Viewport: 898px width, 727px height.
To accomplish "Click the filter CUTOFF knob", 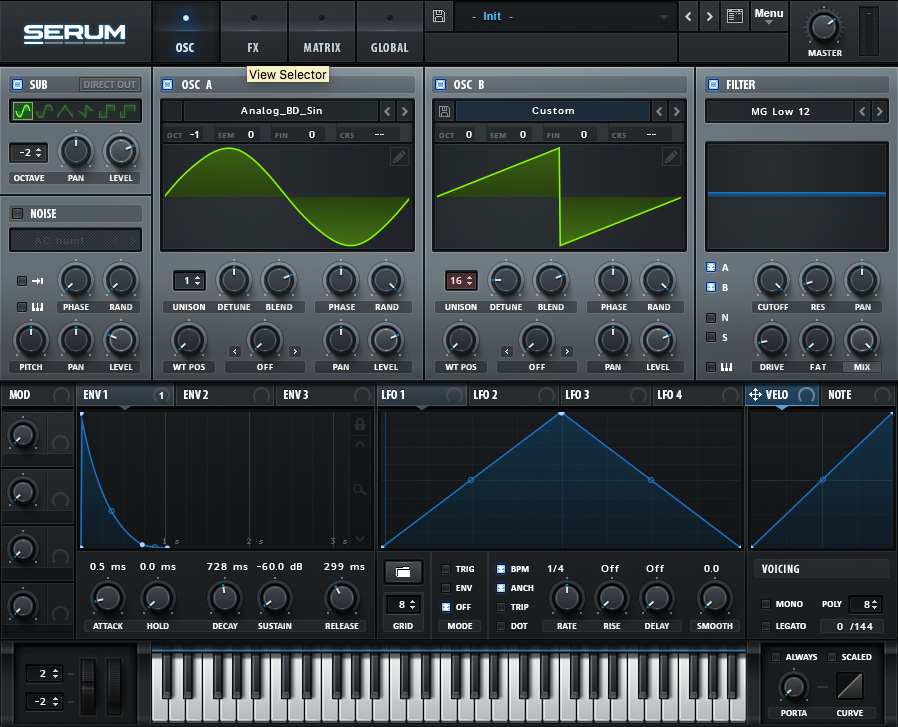I will pyautogui.click(x=772, y=280).
